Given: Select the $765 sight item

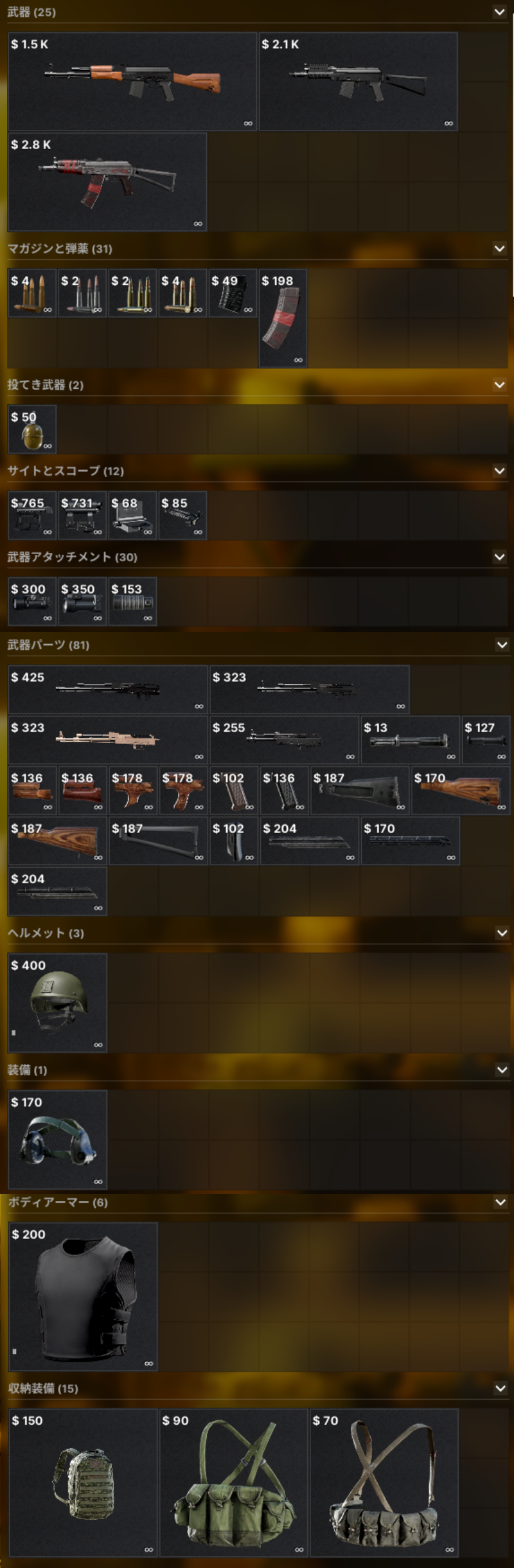Looking at the screenshot, I should click(x=32, y=515).
